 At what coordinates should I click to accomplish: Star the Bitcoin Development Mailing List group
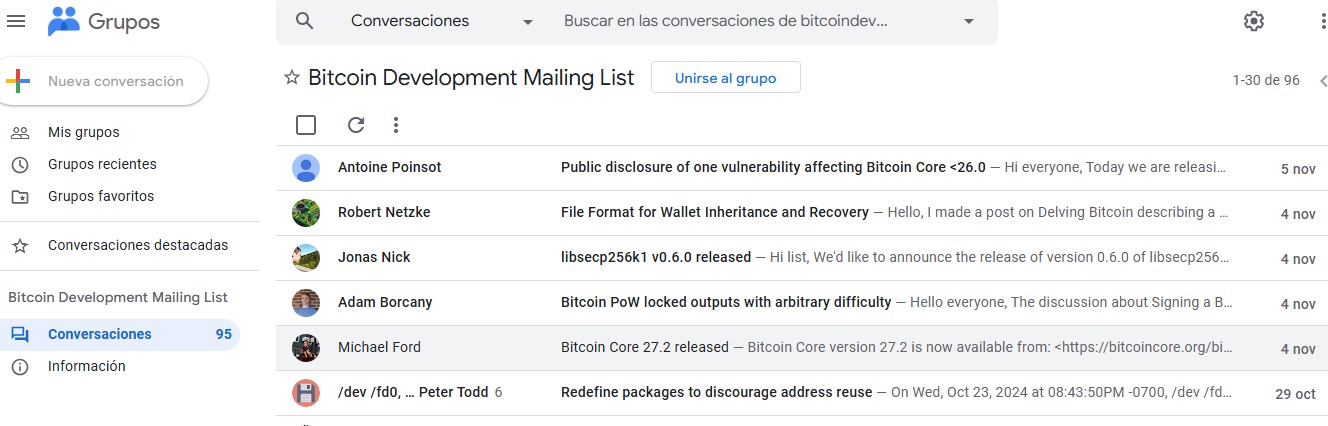pos(292,78)
